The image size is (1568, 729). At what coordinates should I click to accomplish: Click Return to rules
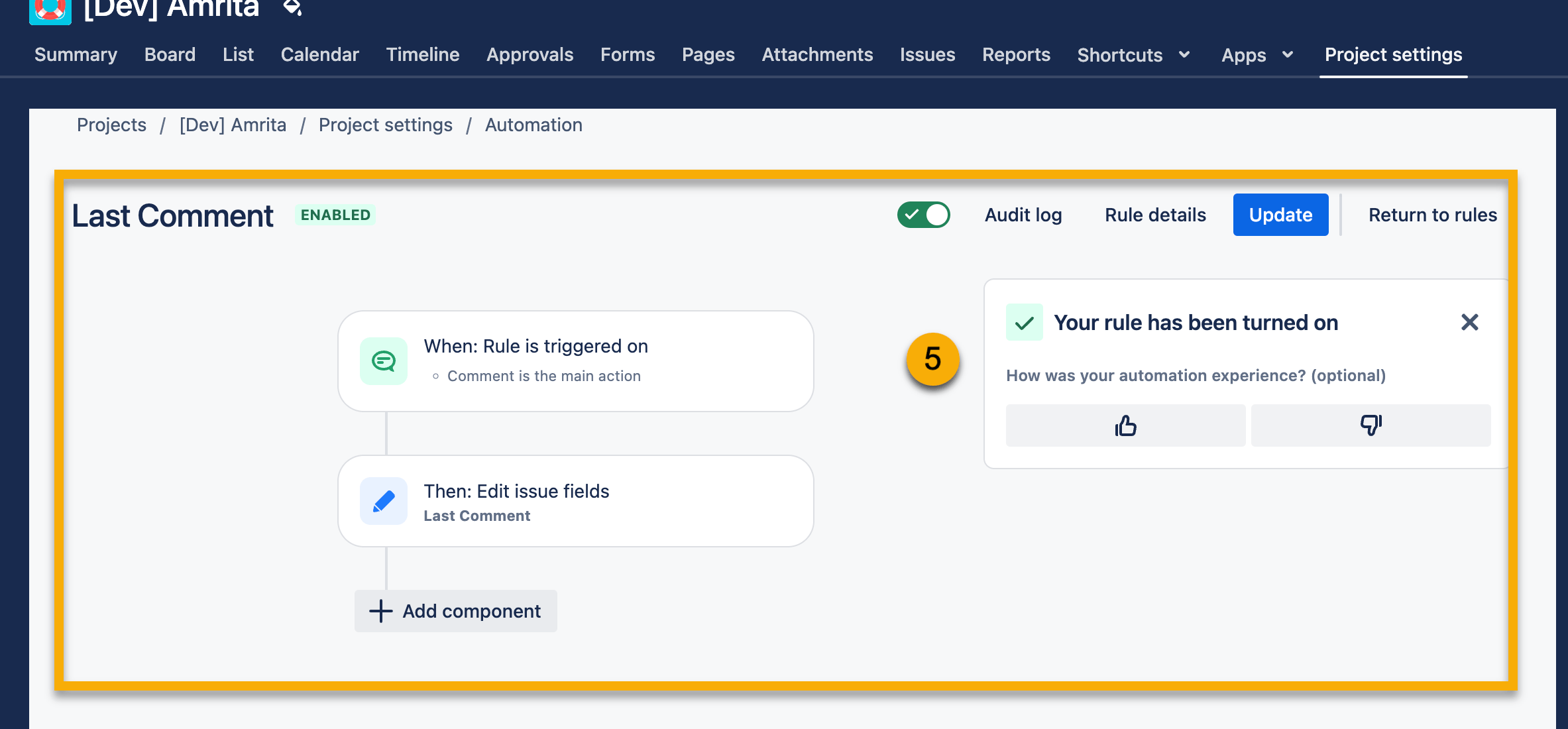pyautogui.click(x=1432, y=215)
